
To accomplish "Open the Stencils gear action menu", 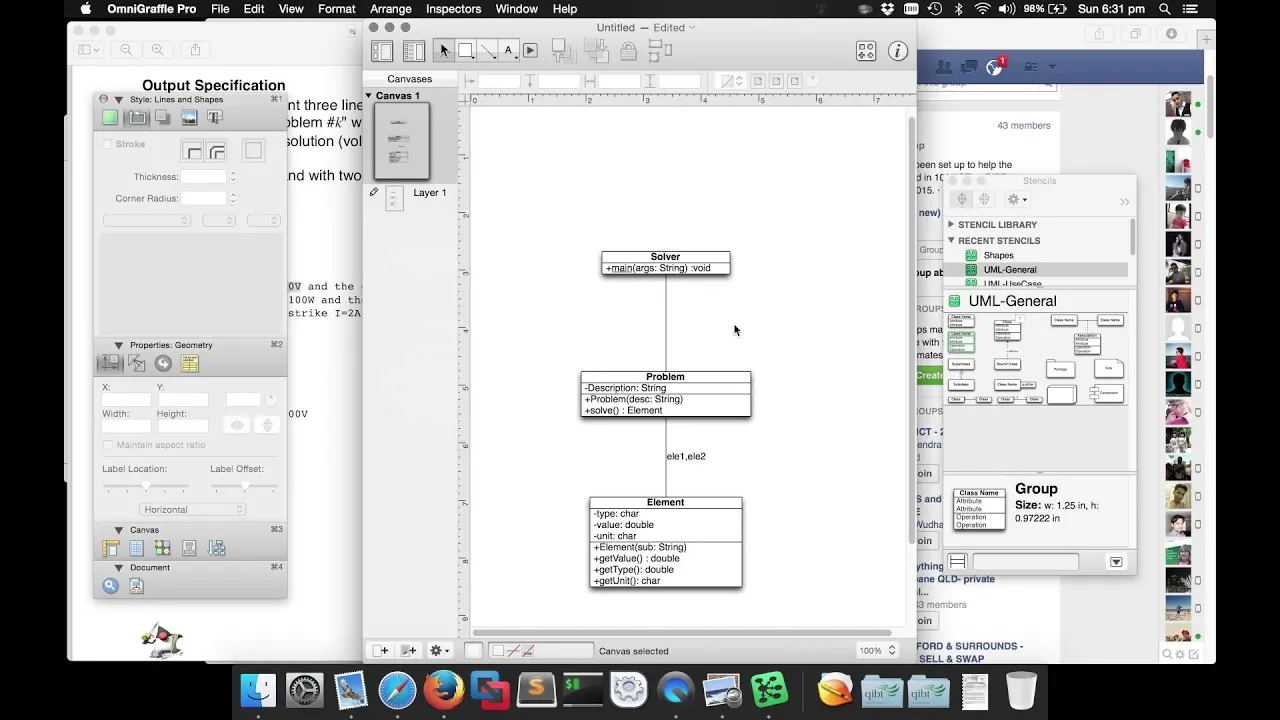I will point(1016,199).
